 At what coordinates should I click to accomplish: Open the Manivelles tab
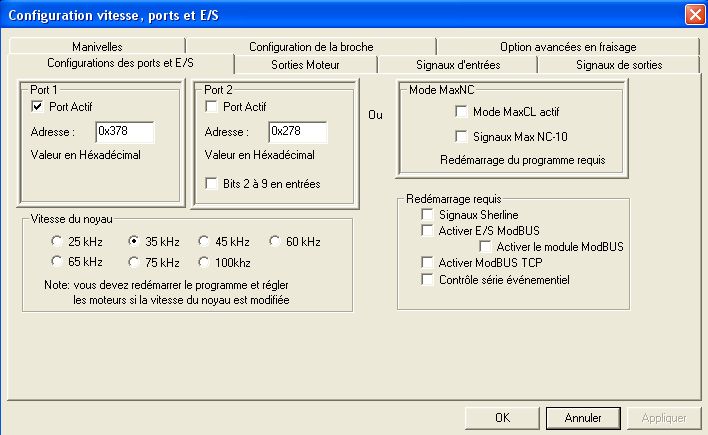coord(97,47)
